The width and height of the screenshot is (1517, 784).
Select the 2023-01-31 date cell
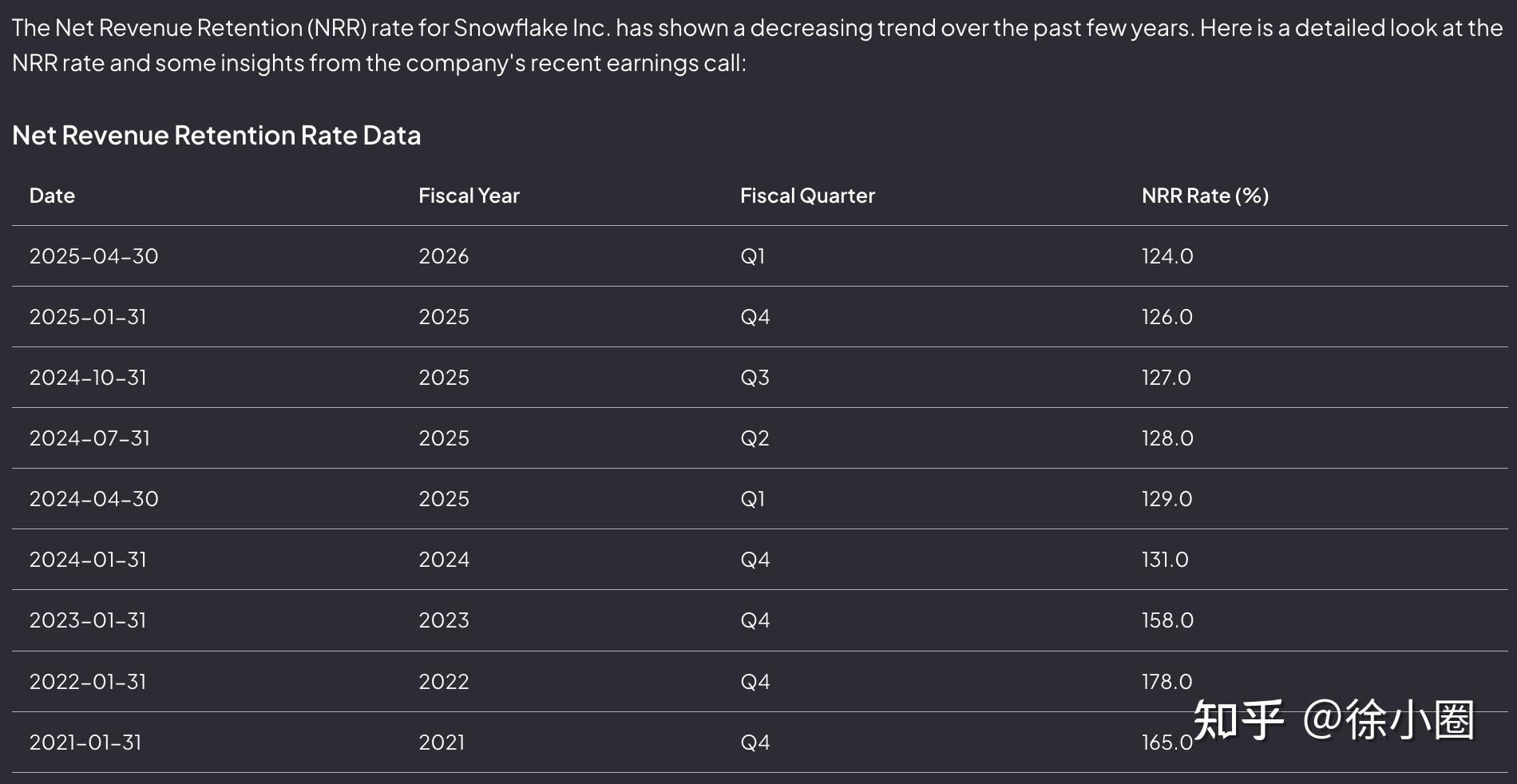tap(88, 620)
